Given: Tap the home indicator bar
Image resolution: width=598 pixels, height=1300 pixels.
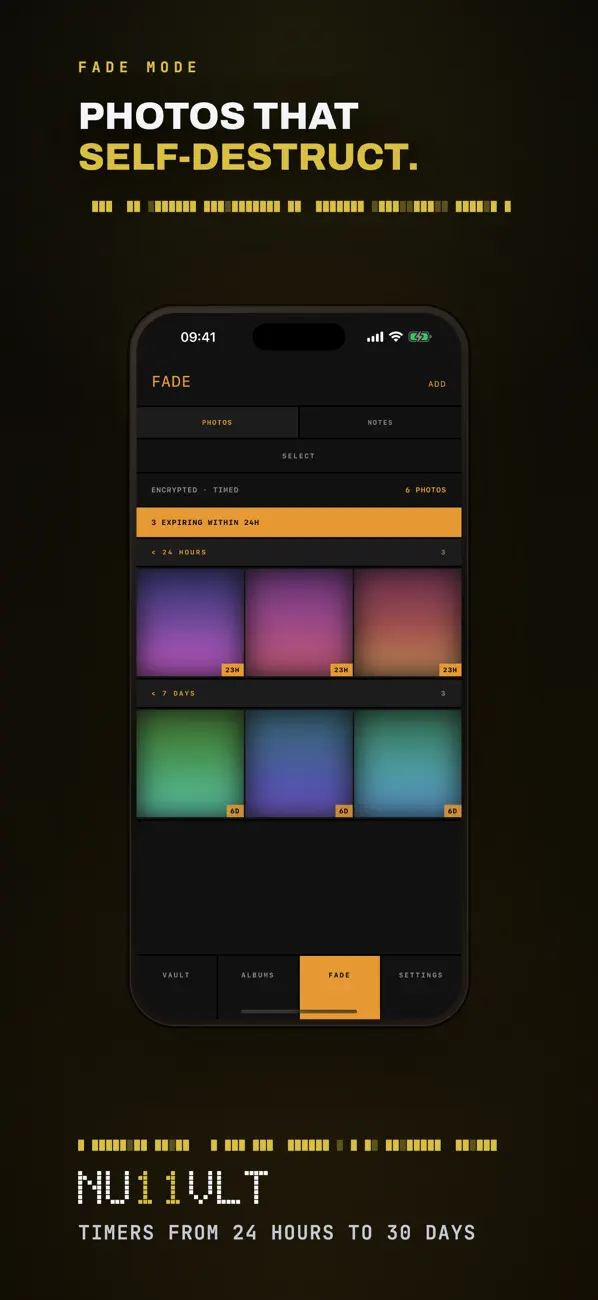Looking at the screenshot, I should click(299, 1011).
